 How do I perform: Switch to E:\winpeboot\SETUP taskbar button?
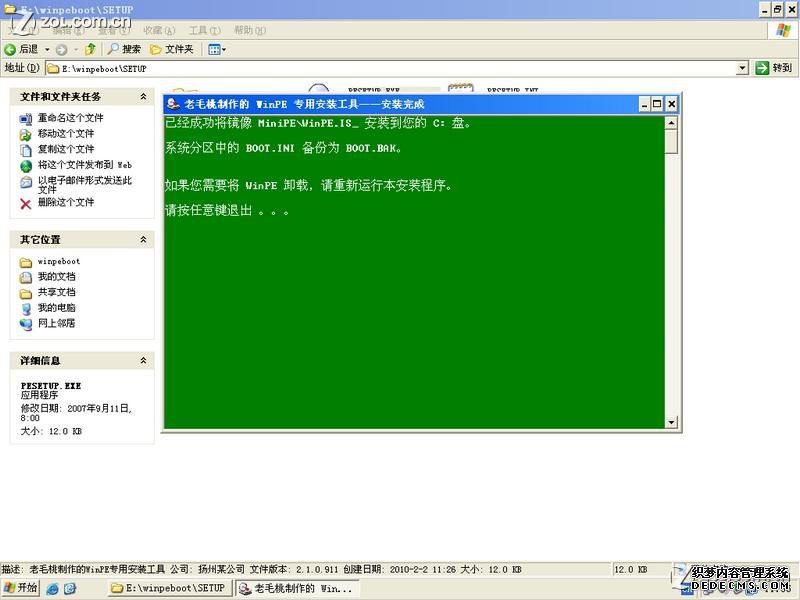[x=170, y=588]
